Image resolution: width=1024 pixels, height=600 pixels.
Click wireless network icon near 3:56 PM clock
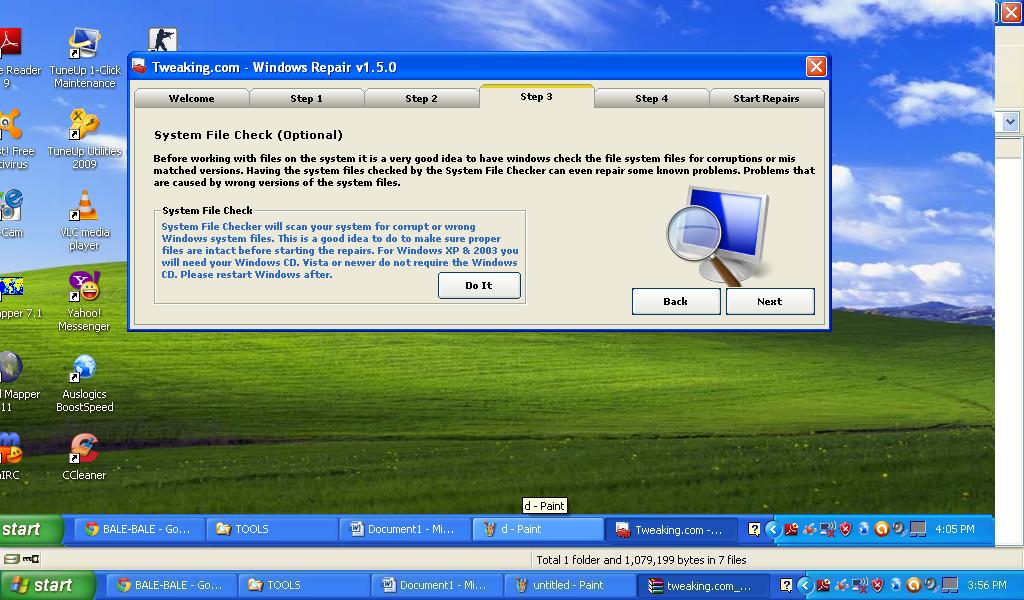tap(860, 585)
